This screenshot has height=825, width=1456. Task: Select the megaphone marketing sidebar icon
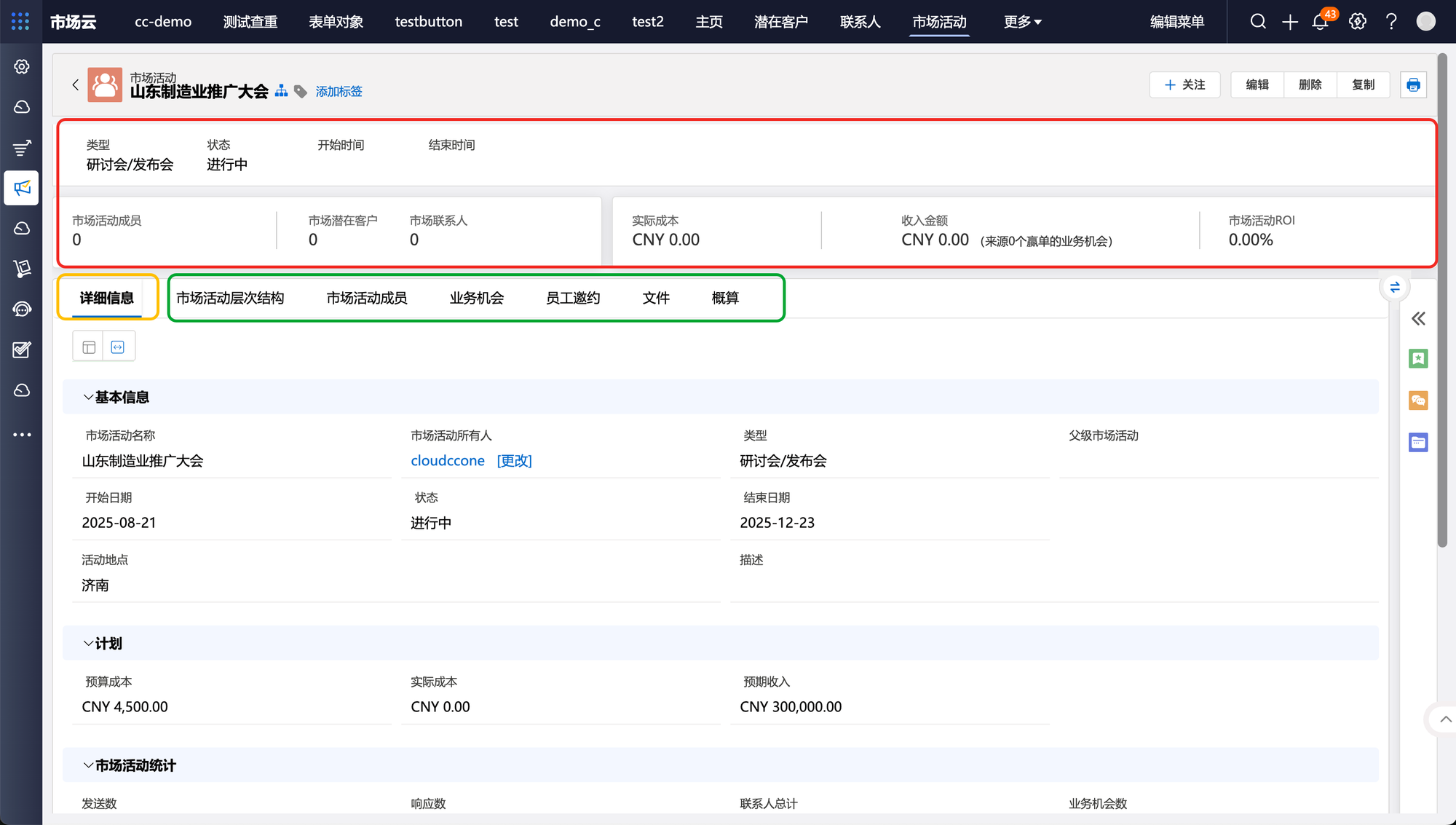pos(22,188)
